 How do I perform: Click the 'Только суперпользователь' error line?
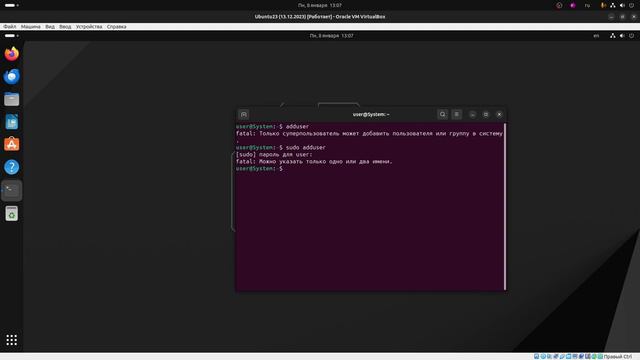pyautogui.click(x=369, y=133)
